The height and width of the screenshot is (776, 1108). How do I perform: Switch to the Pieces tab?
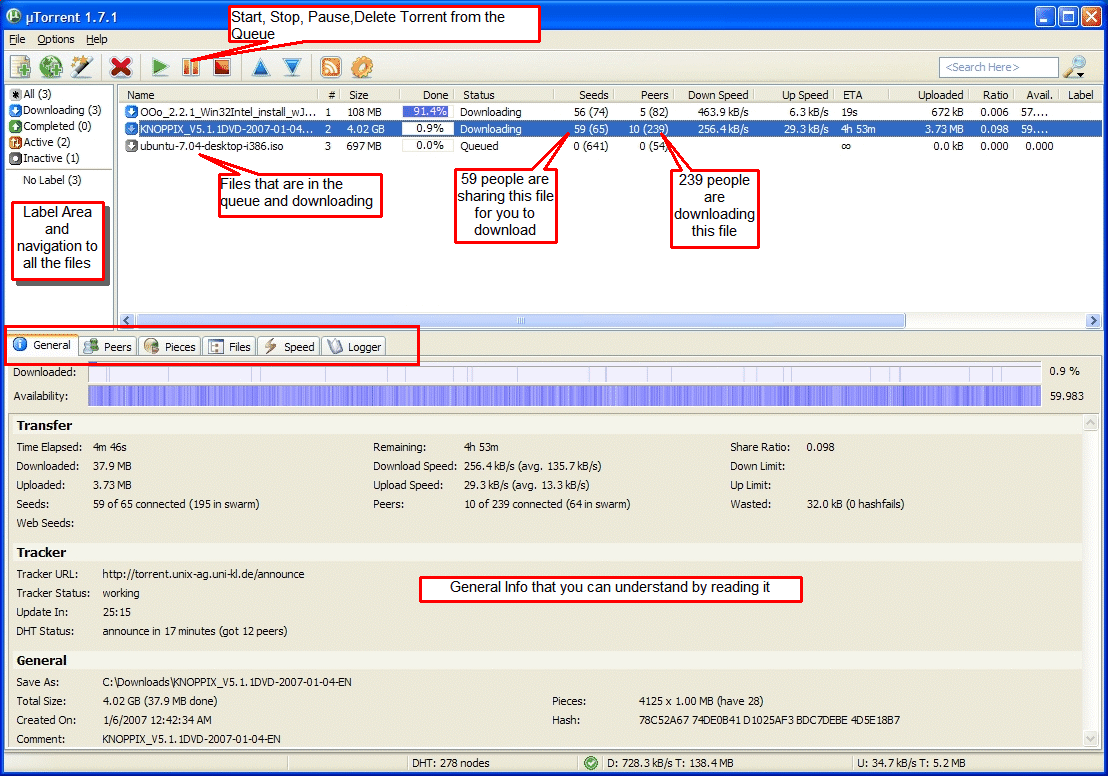[170, 346]
